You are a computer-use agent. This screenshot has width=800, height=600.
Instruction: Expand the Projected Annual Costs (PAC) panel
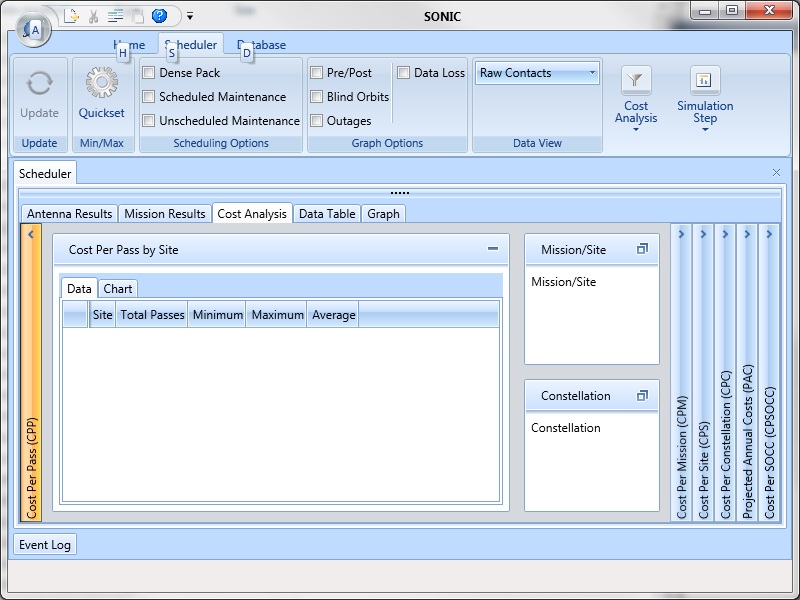[x=747, y=373]
